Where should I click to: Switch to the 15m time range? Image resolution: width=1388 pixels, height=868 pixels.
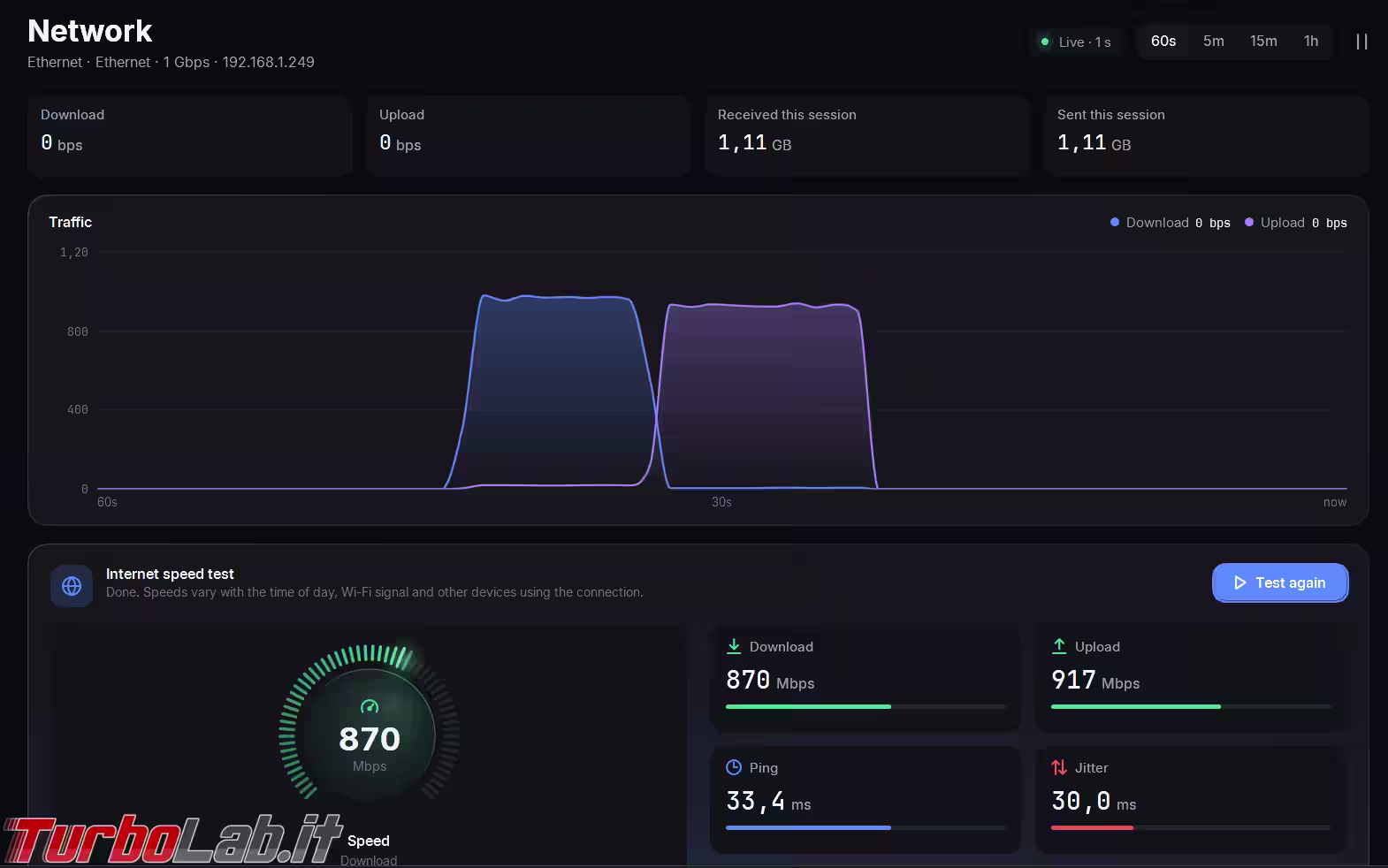[x=1263, y=42]
